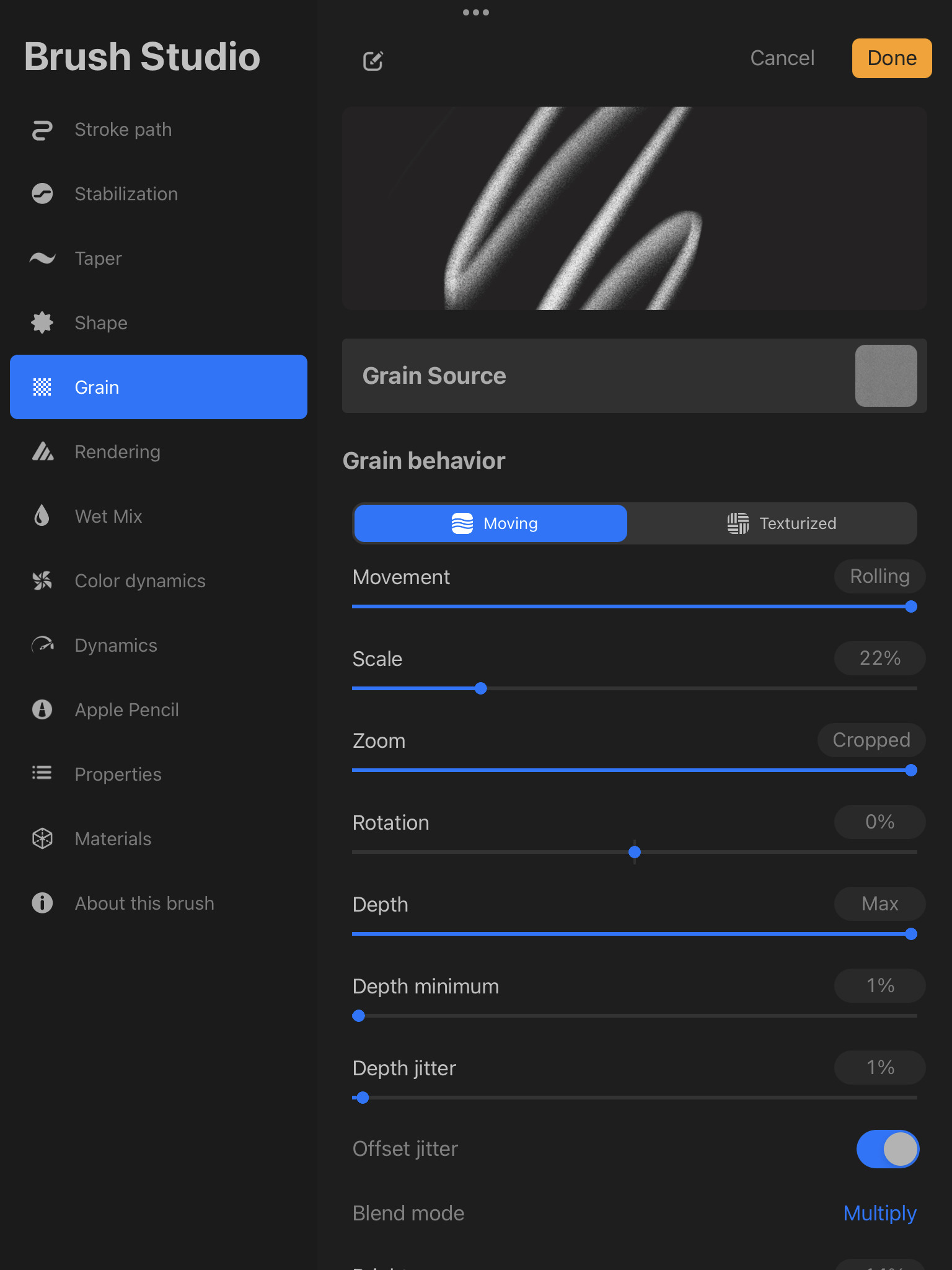Switch grain behavior to Texturized
This screenshot has height=1270, width=952.
click(781, 523)
